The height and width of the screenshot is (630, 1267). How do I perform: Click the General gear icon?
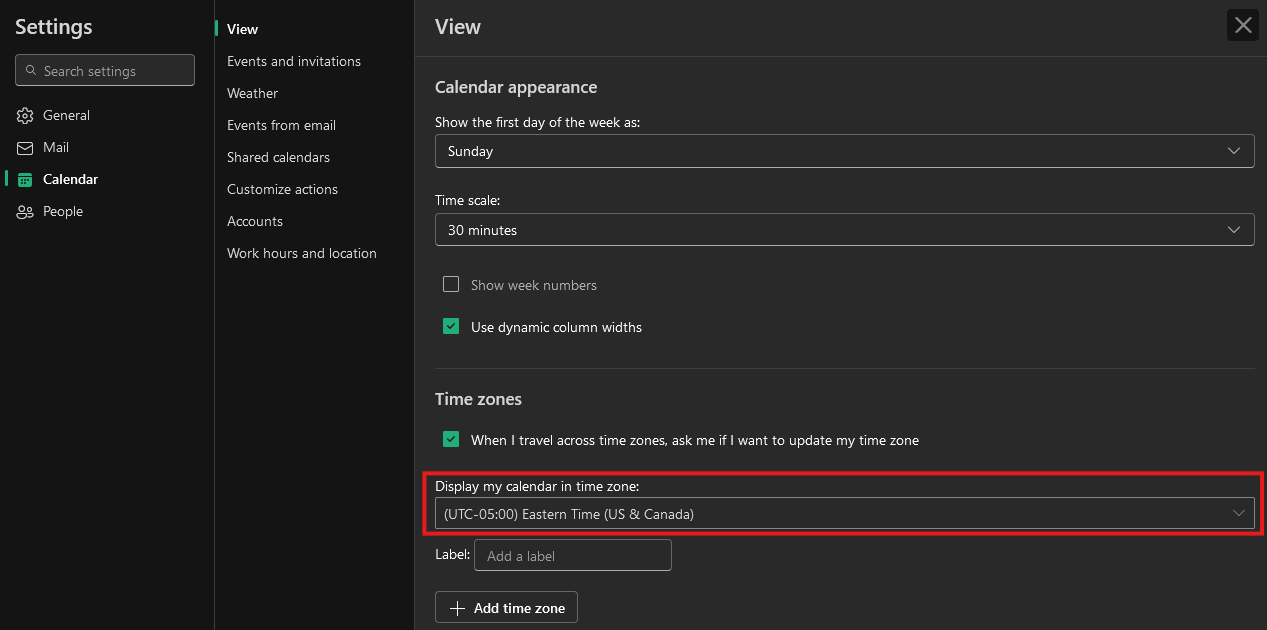click(x=25, y=116)
